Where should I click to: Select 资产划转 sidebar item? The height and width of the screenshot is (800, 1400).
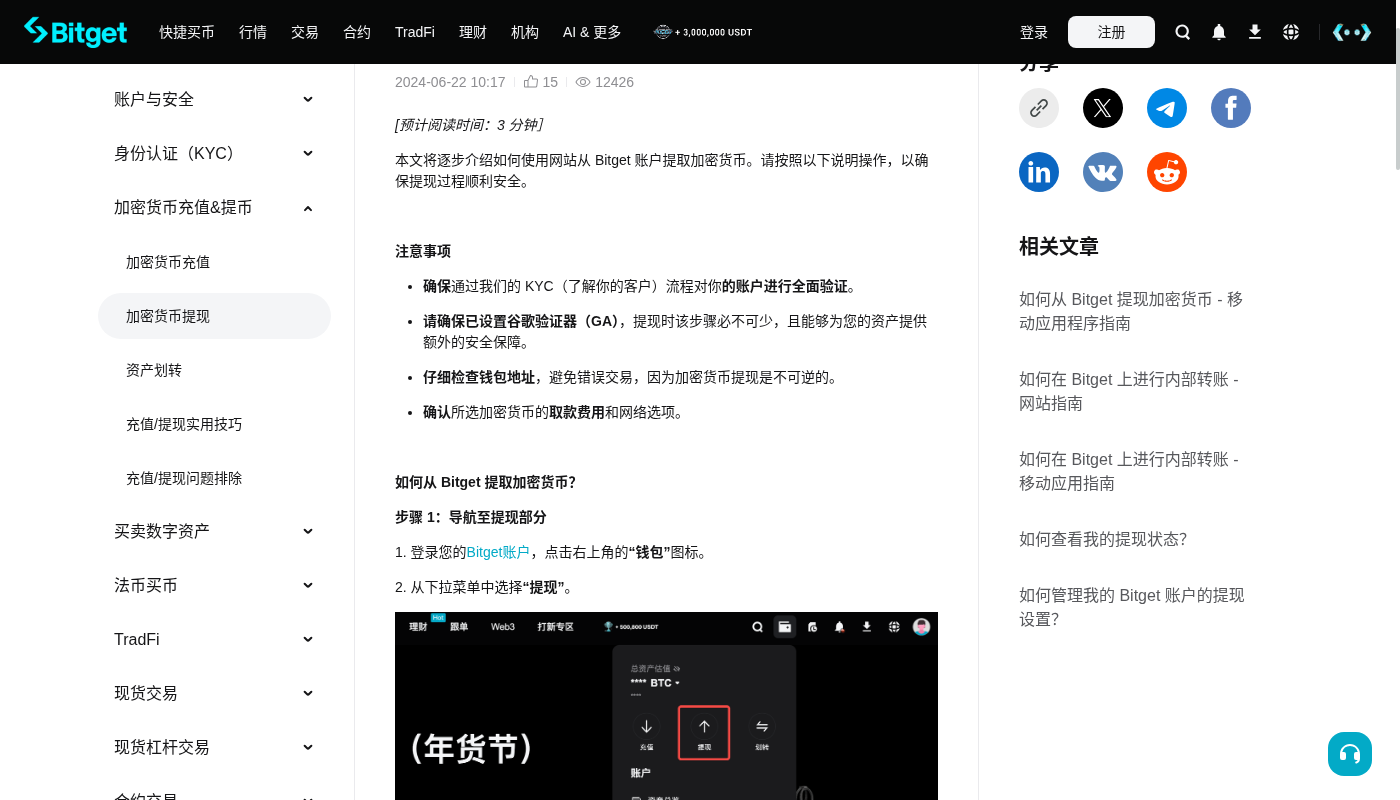214,370
